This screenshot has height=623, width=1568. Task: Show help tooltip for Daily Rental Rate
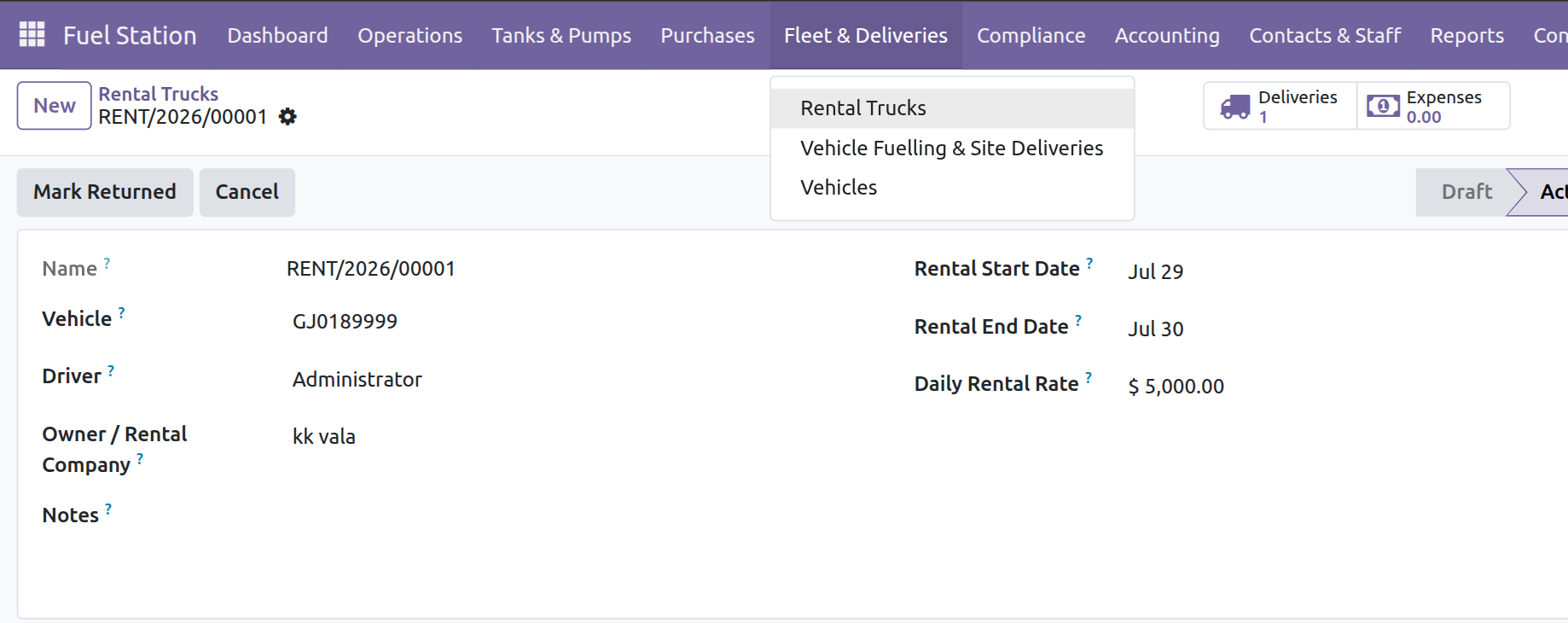point(1089,378)
